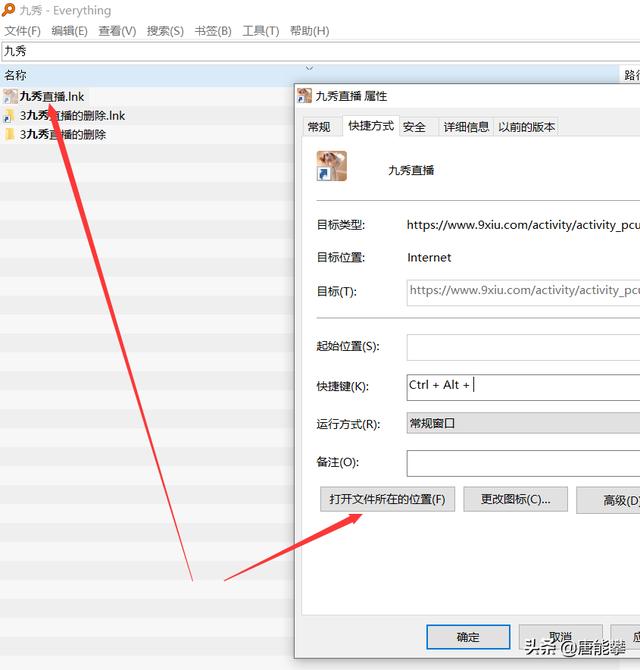
Task: Select the 3九秀直播的删除 folder row
Action: (147, 135)
